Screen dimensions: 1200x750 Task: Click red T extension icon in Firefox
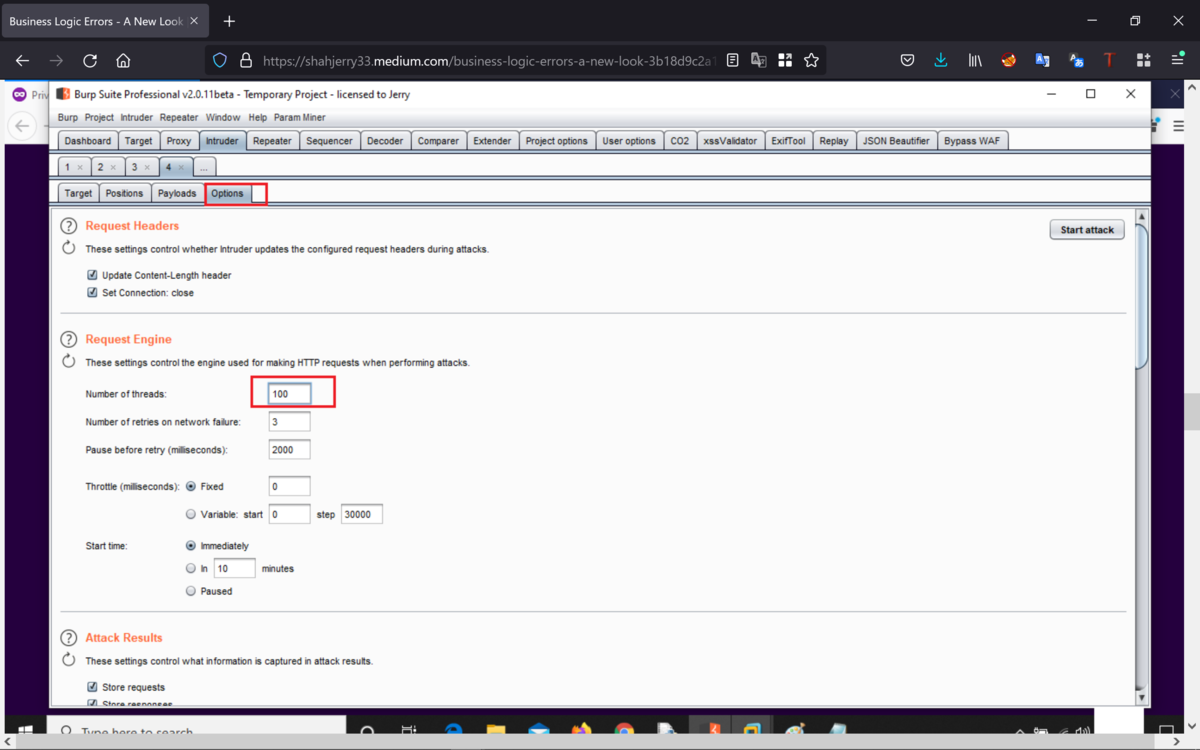[x=1109, y=61]
